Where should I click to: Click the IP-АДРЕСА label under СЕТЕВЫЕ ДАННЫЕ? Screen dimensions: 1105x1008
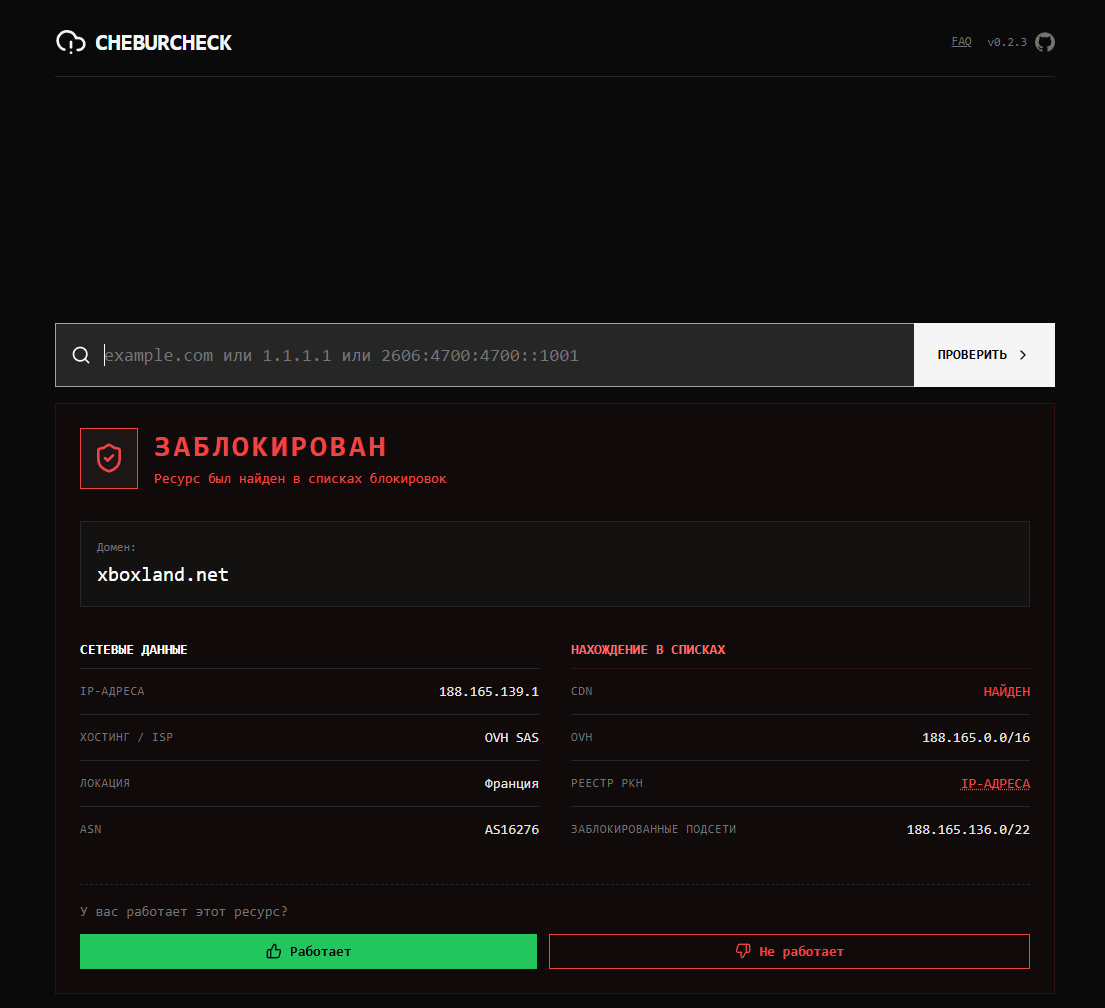(112, 692)
